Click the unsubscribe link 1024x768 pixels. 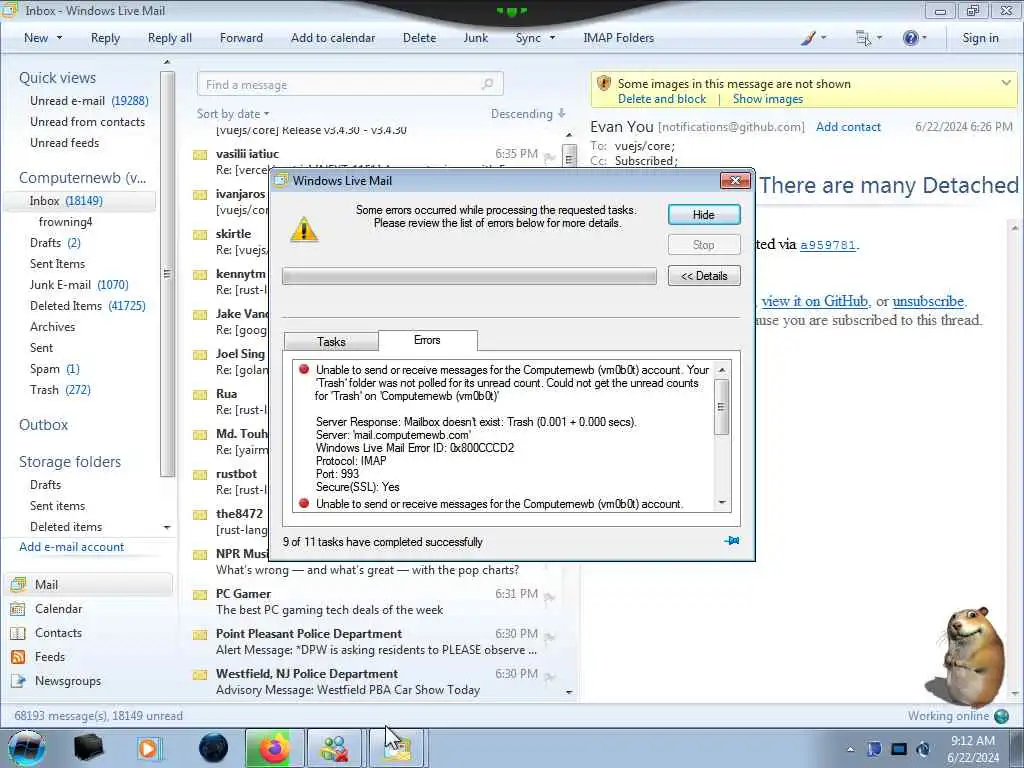(x=928, y=301)
